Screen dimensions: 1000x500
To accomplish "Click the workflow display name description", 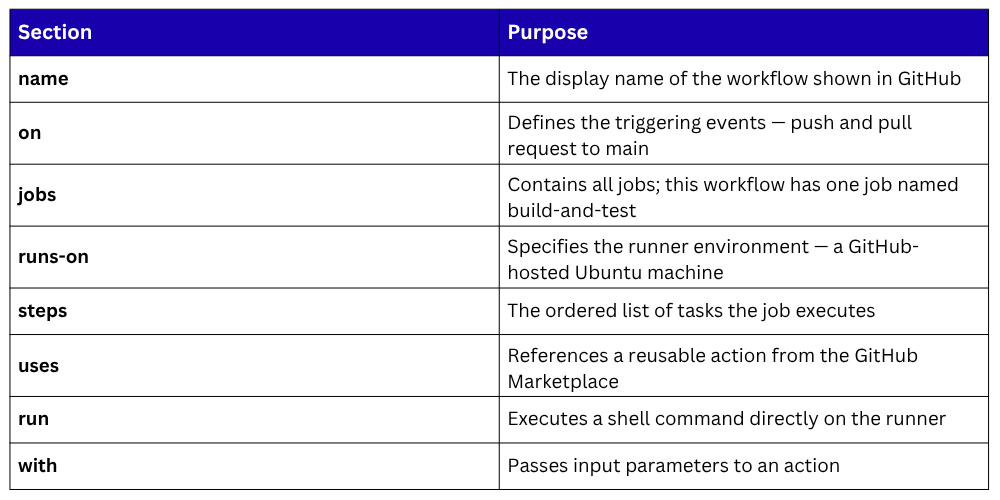I will [734, 78].
